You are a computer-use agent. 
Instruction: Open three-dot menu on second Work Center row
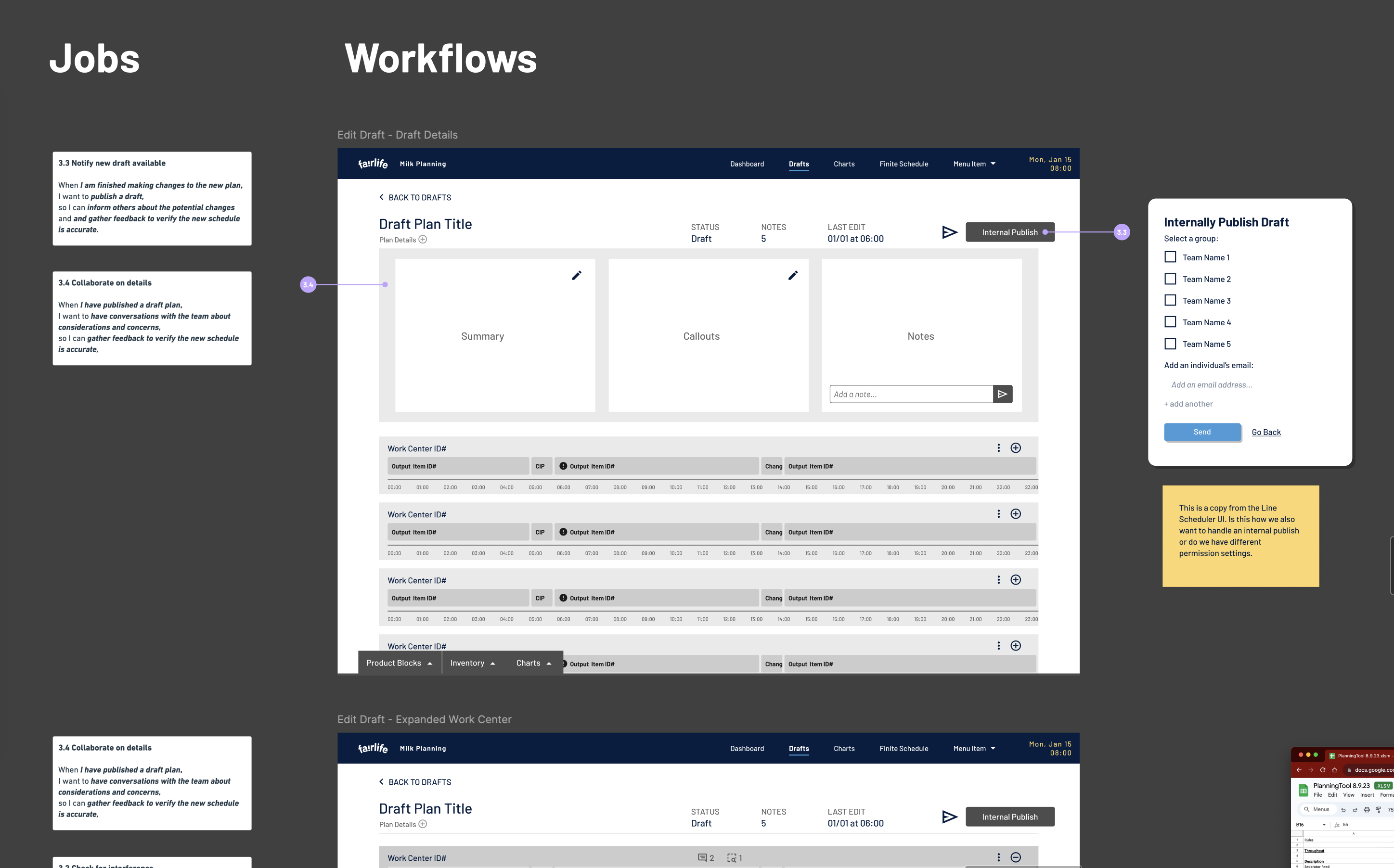click(998, 514)
